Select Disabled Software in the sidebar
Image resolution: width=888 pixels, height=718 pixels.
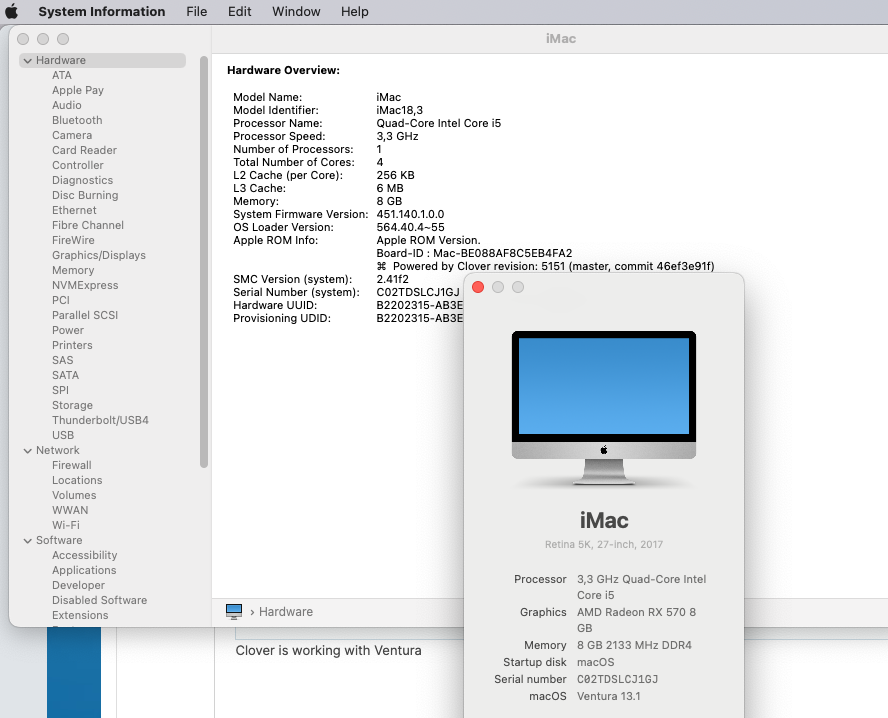click(100, 600)
